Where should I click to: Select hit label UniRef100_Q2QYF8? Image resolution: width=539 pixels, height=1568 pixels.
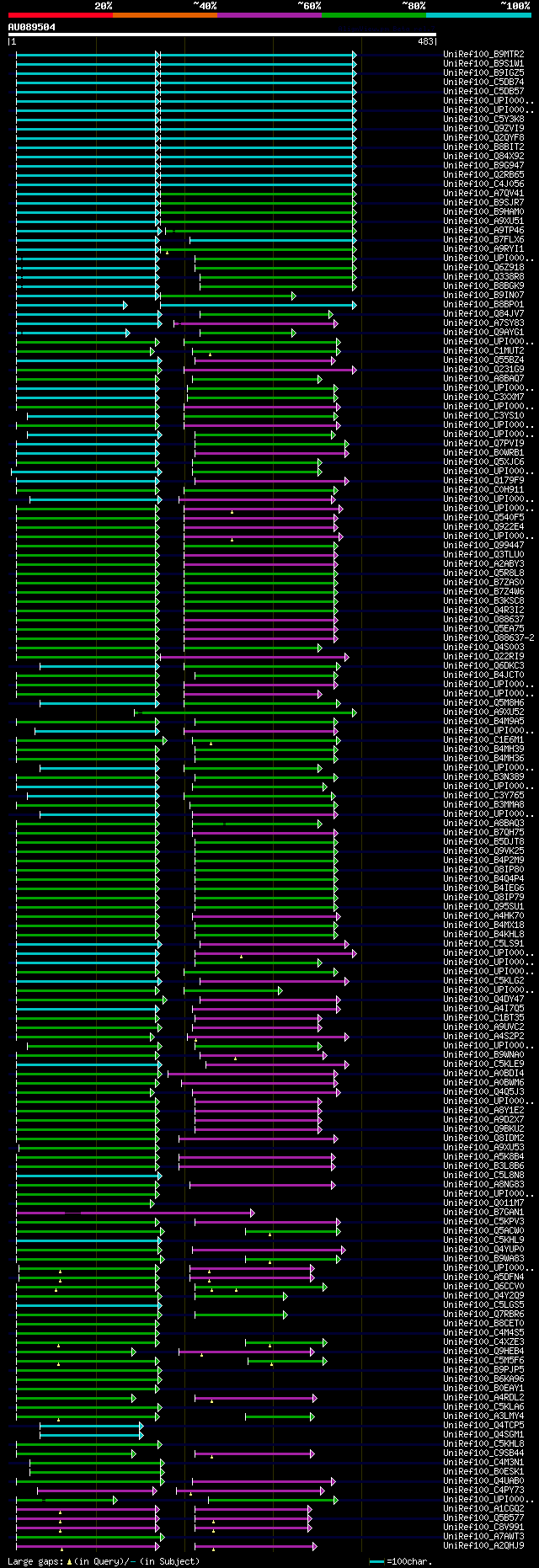tap(483, 138)
